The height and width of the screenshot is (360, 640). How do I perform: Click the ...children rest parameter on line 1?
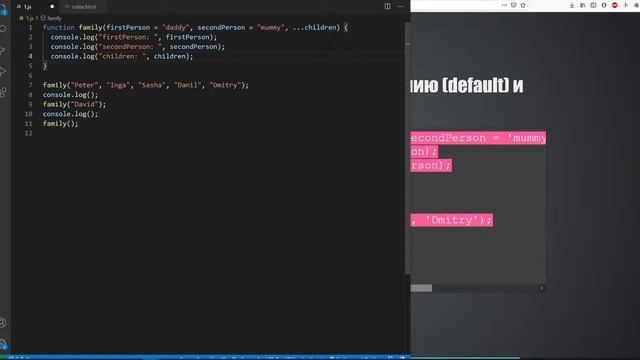click(x=316, y=27)
